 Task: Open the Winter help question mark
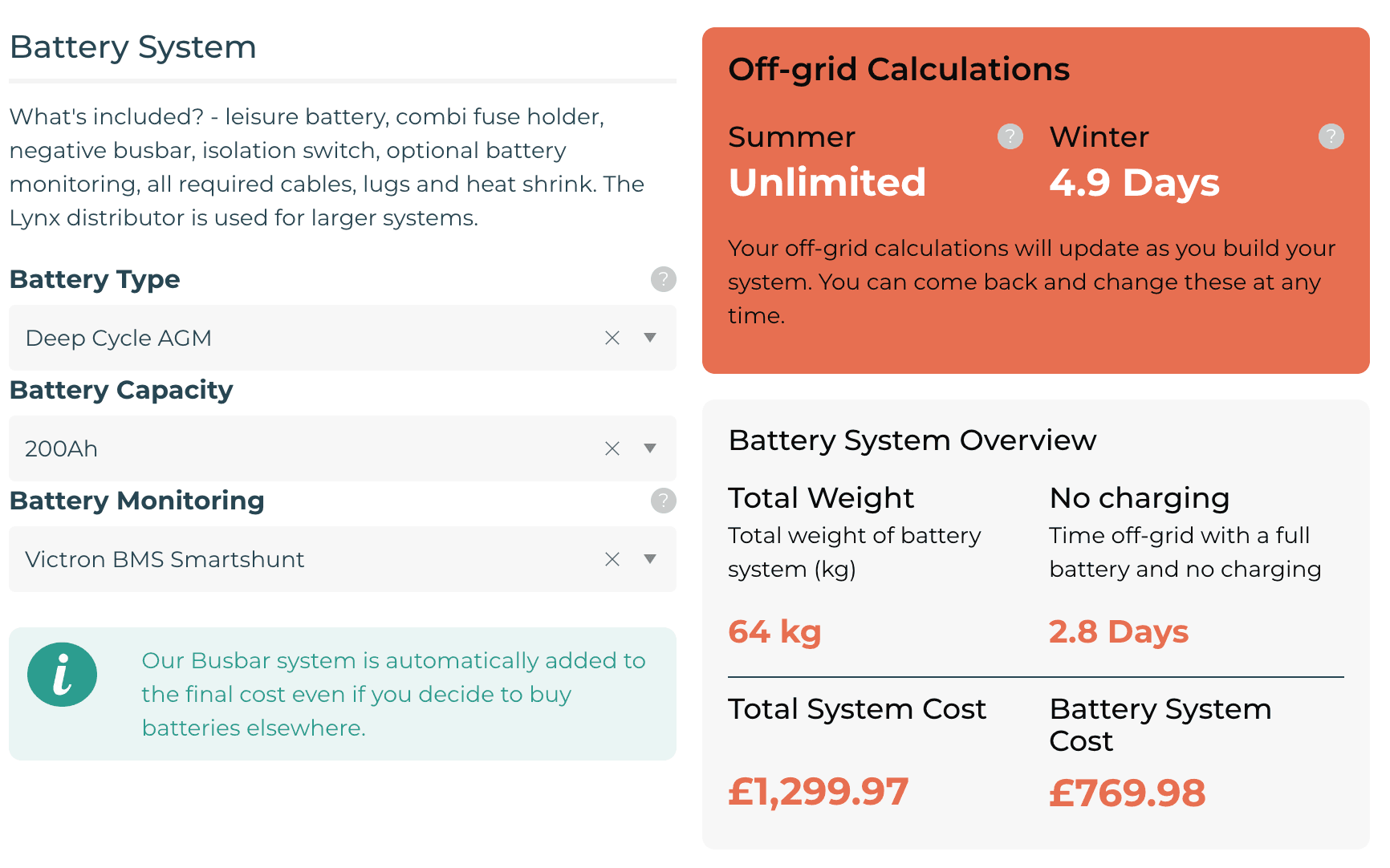(x=1331, y=136)
